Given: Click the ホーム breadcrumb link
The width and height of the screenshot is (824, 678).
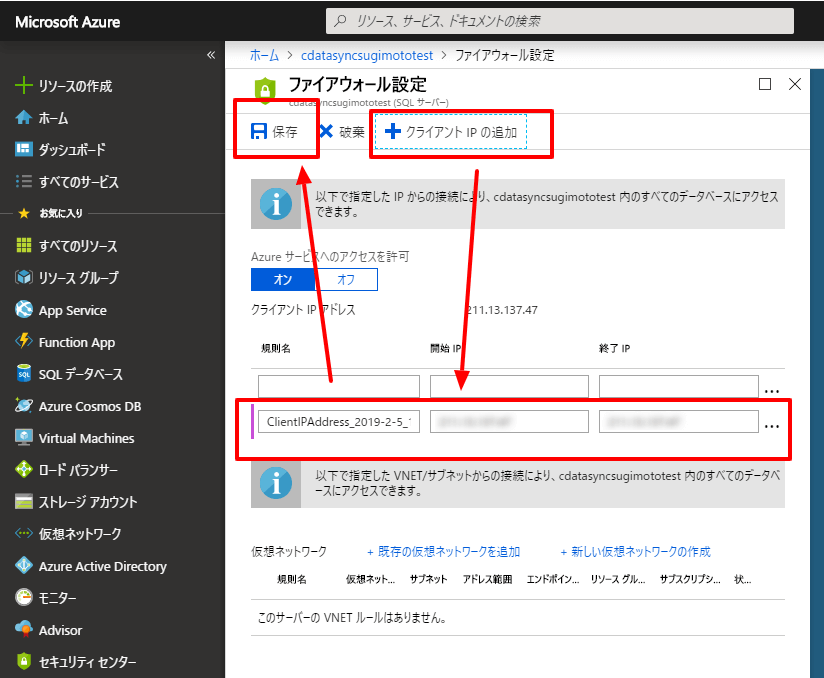Looking at the screenshot, I should tap(264, 55).
